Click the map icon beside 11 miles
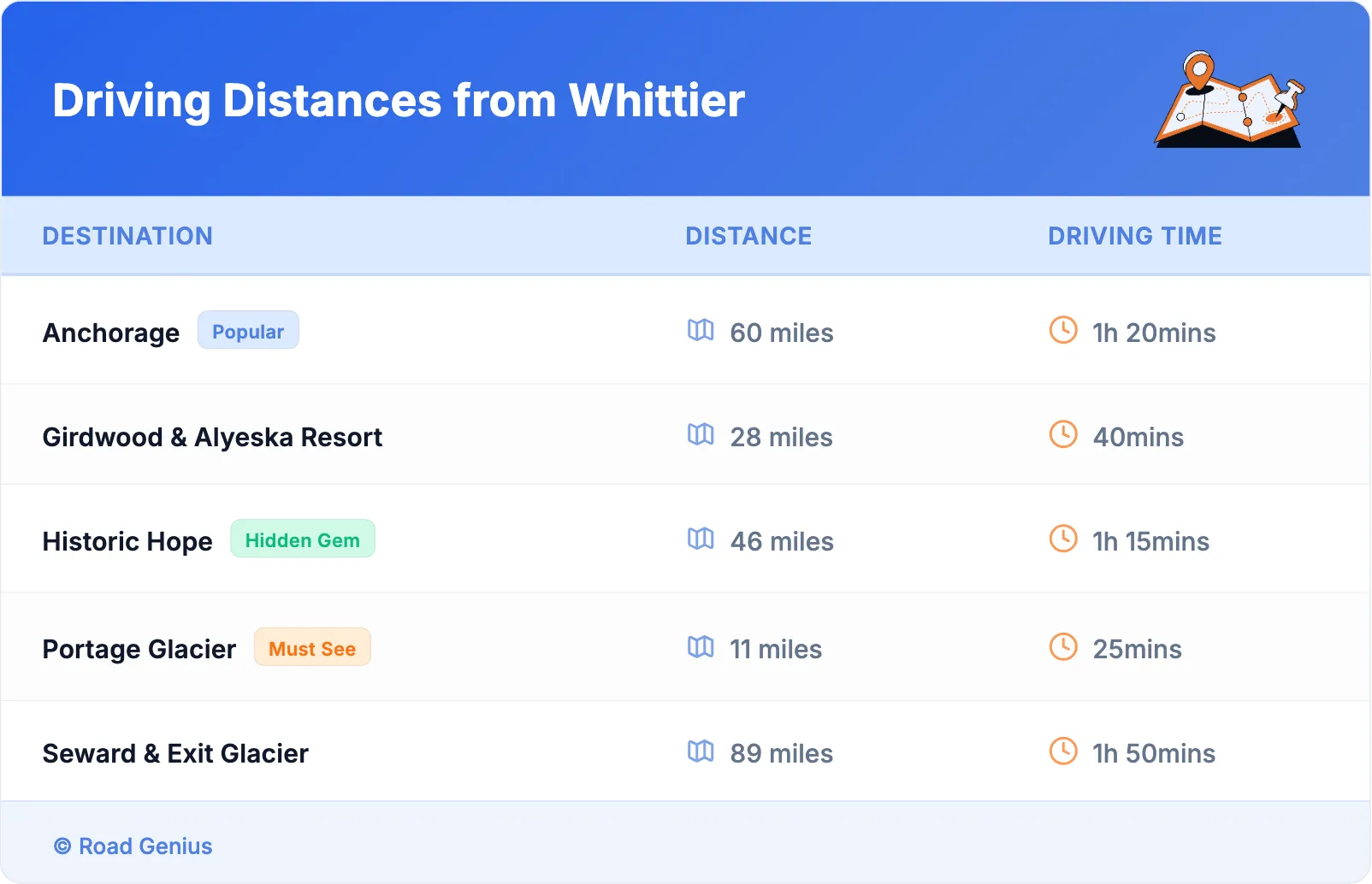Image resolution: width=1372 pixels, height=884 pixels. click(x=701, y=646)
